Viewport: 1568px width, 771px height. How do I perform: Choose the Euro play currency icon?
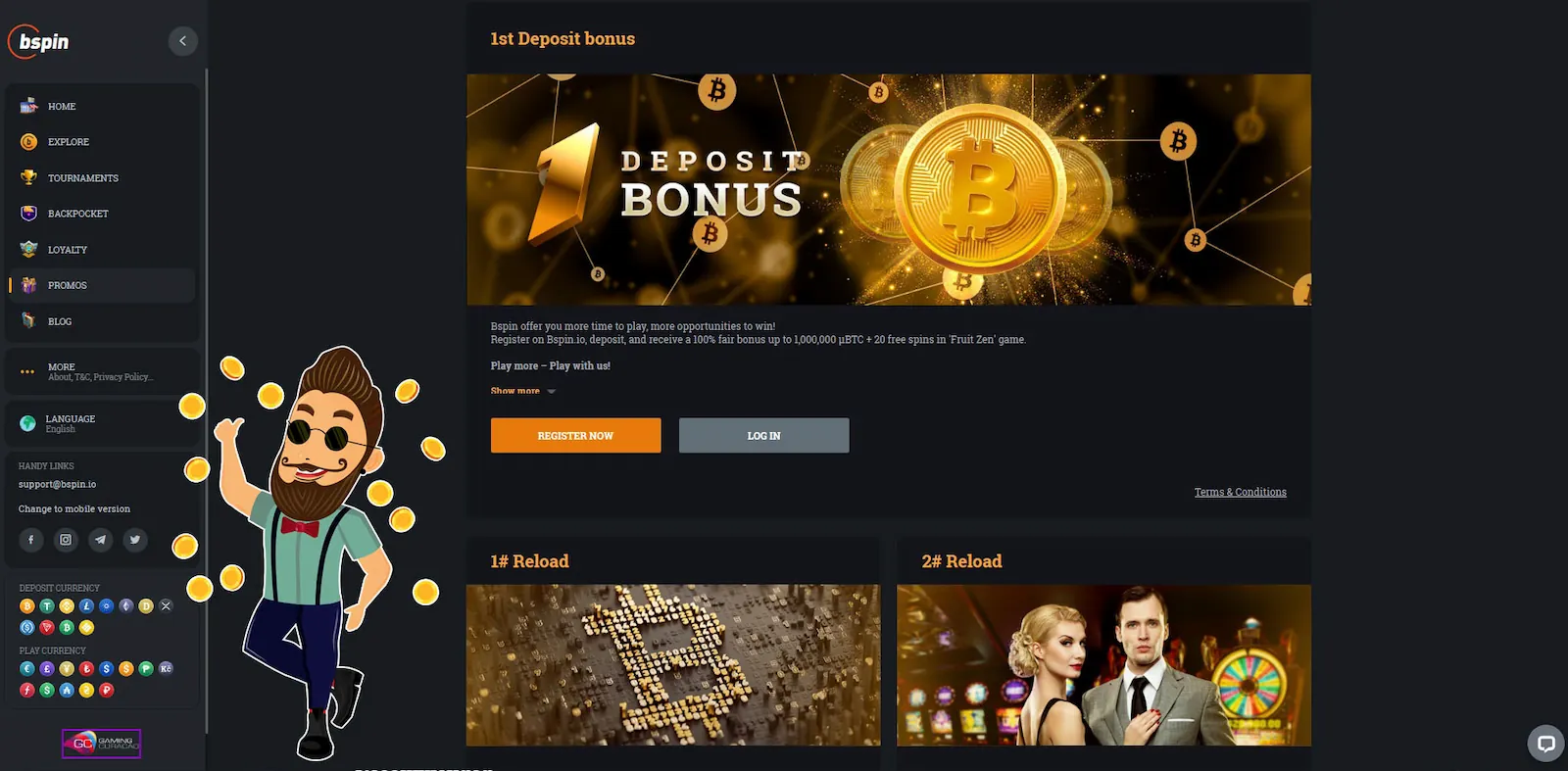click(x=27, y=669)
